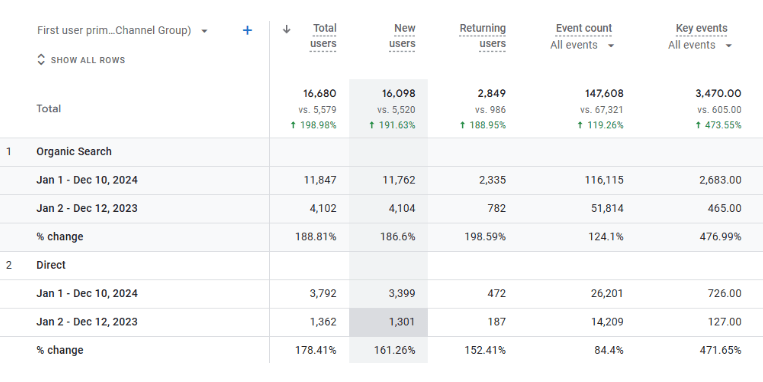The image size is (763, 382).
Task: Click the Returning users column header
Action: coord(482,36)
